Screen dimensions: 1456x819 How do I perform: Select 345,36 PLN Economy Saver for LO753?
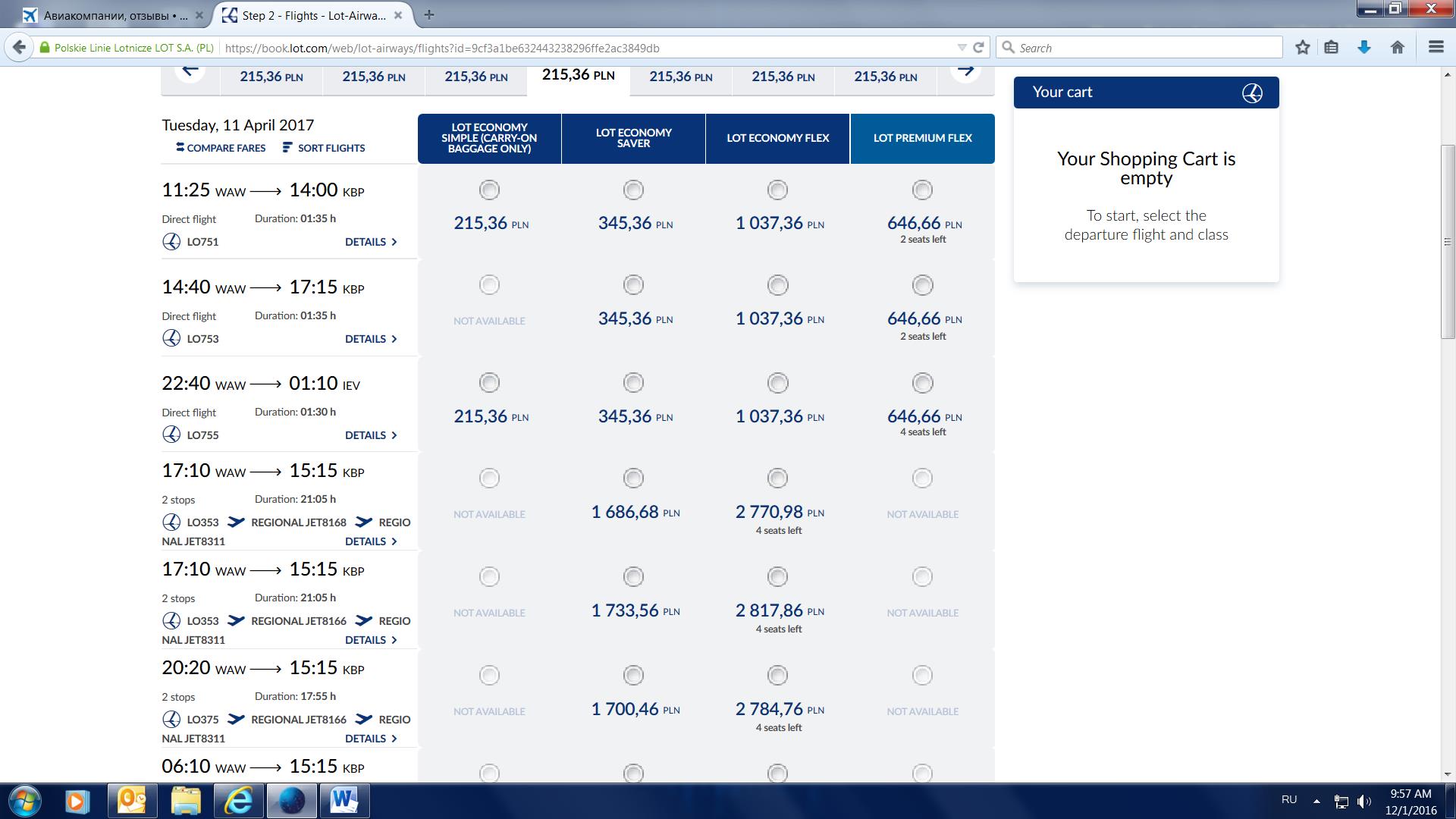[633, 285]
